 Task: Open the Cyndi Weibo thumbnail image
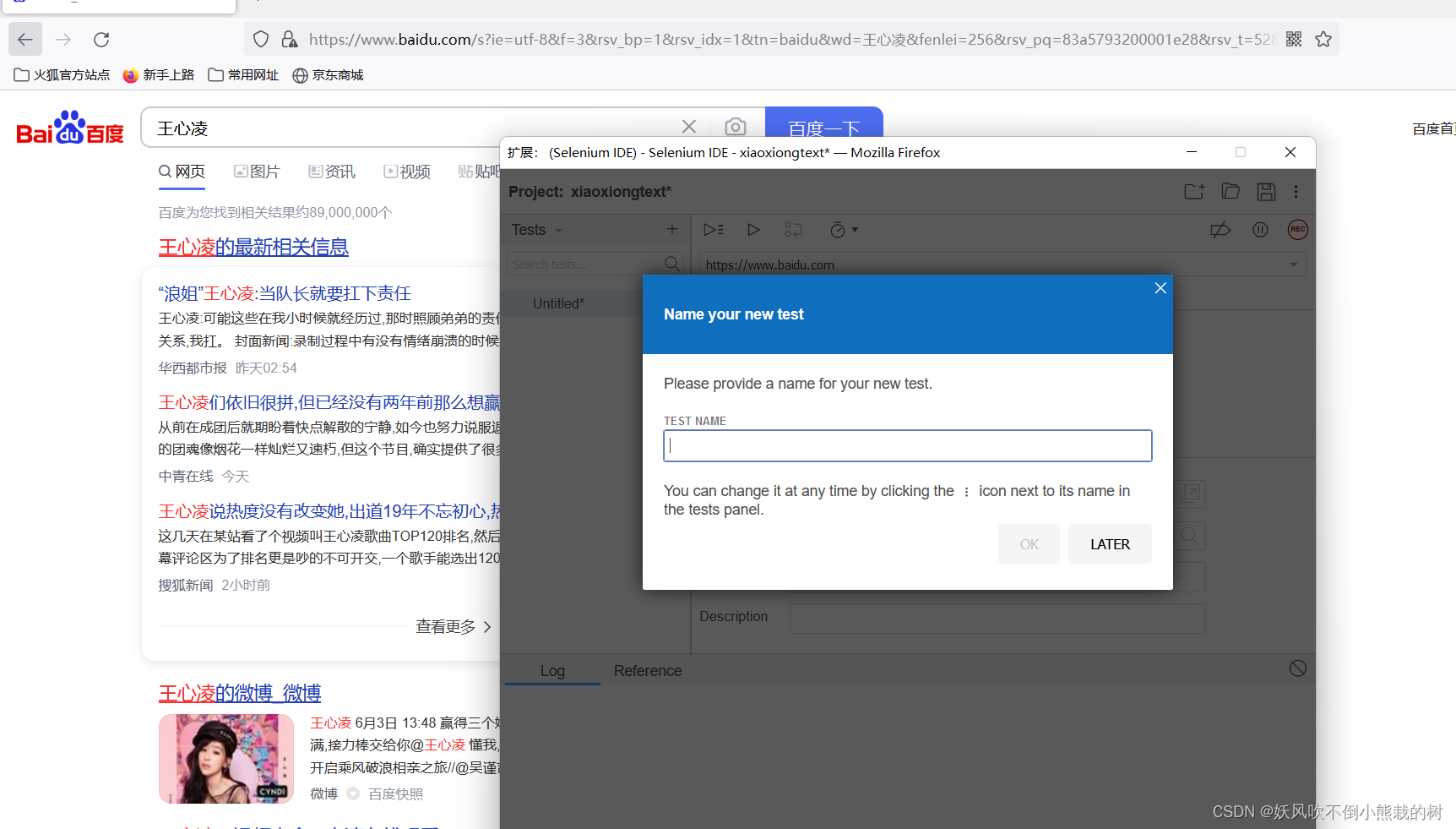click(x=226, y=759)
